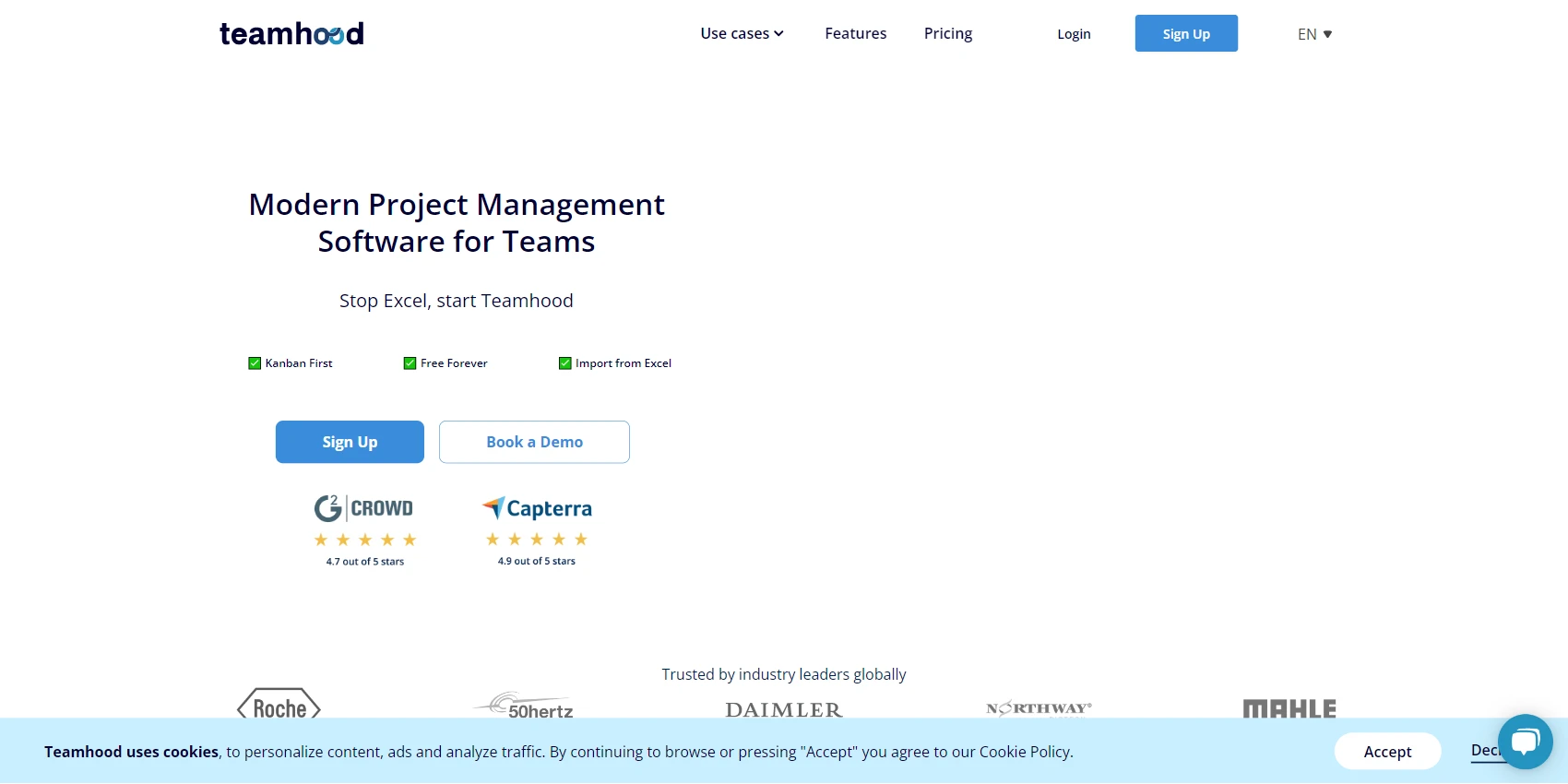Image resolution: width=1568 pixels, height=784 pixels.
Task: Open the Features menu item
Action: click(855, 33)
